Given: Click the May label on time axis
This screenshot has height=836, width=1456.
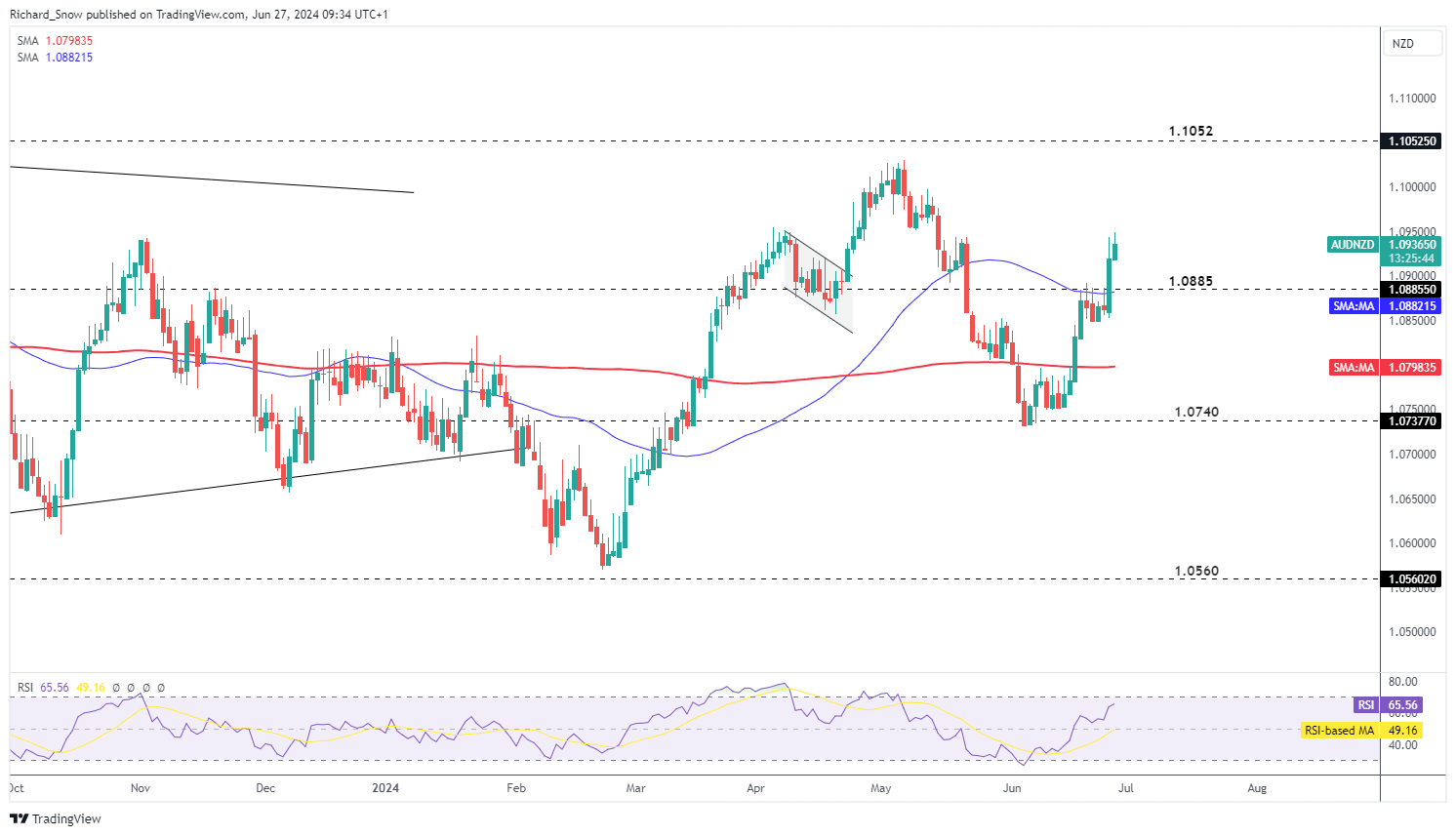Looking at the screenshot, I should 880,788.
